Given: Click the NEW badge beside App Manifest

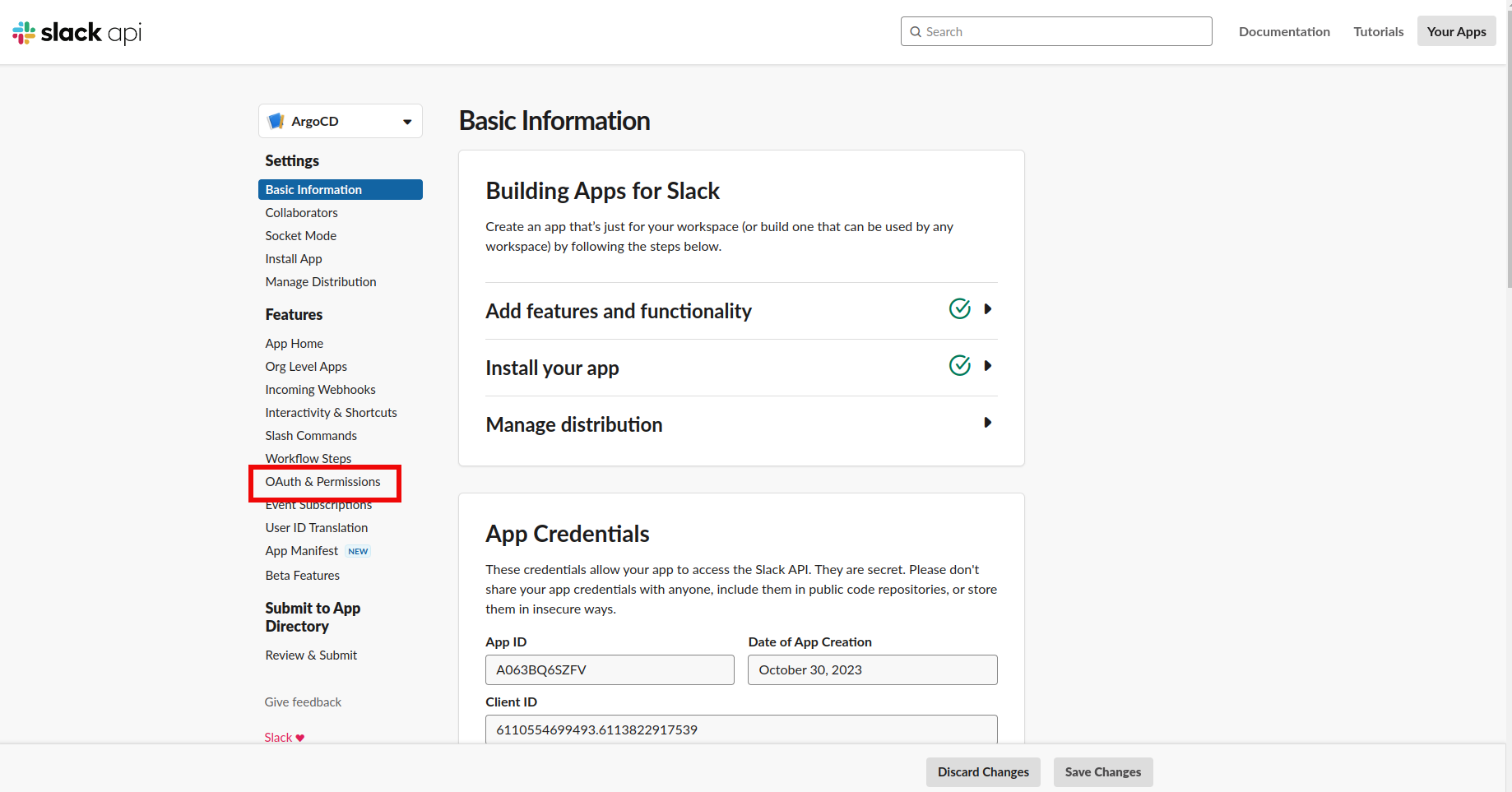Looking at the screenshot, I should 358,551.
